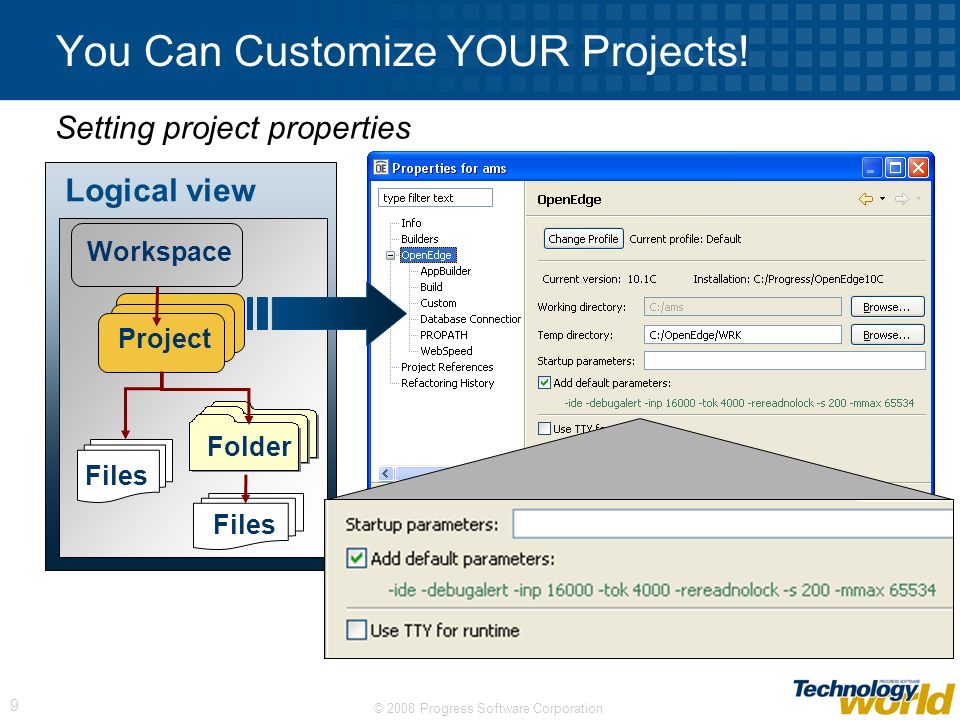960x720 pixels.
Task: Click the Installation path text
Action: point(788,279)
